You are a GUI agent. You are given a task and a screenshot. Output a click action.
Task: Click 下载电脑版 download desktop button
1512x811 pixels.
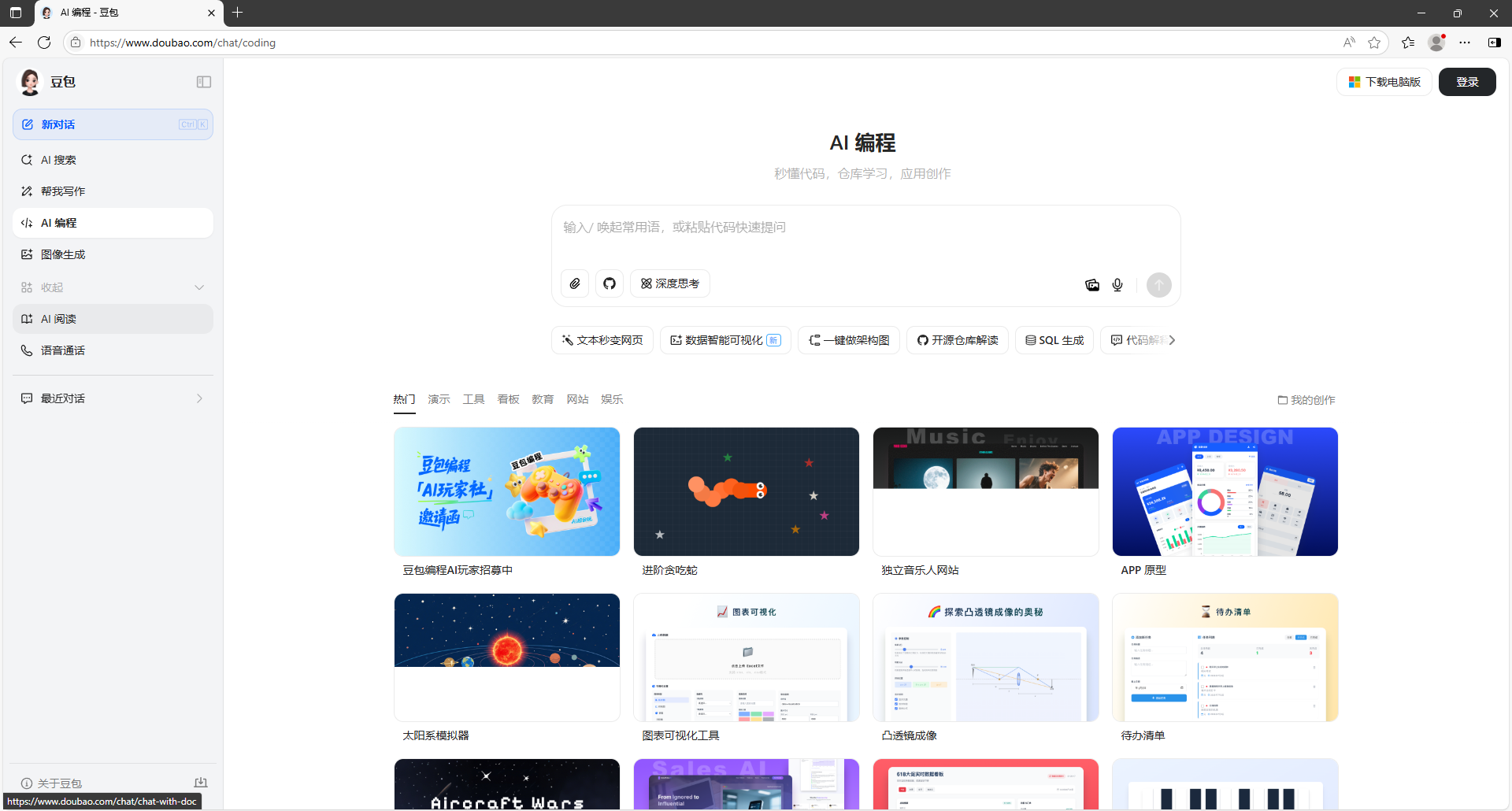pyautogui.click(x=1384, y=82)
